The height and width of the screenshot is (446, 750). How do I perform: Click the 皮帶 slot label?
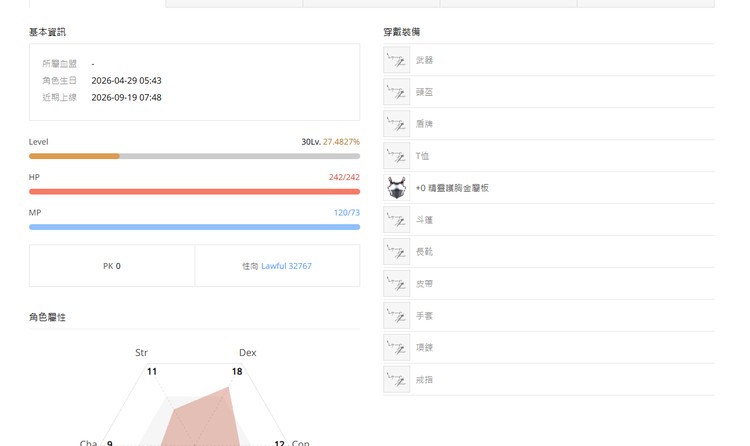(424, 284)
